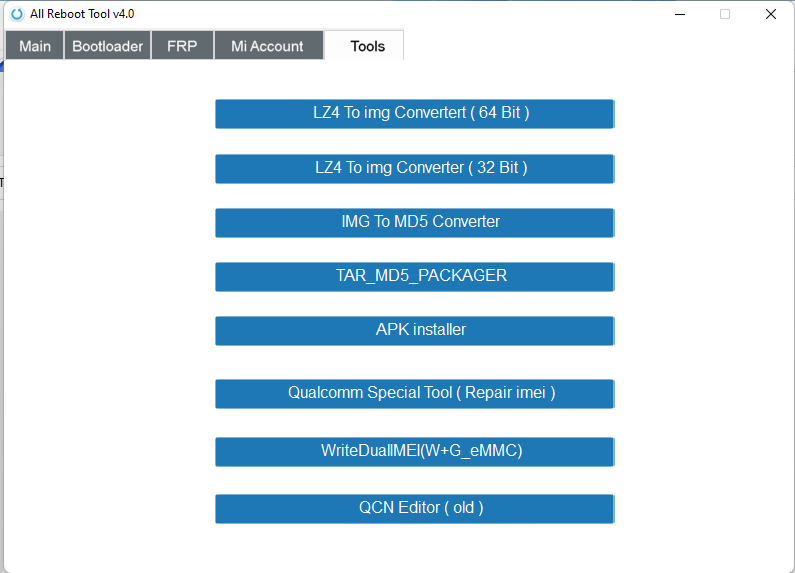Start the TAR_MD5_PACKAGER tool
The width and height of the screenshot is (795, 573).
(414, 276)
